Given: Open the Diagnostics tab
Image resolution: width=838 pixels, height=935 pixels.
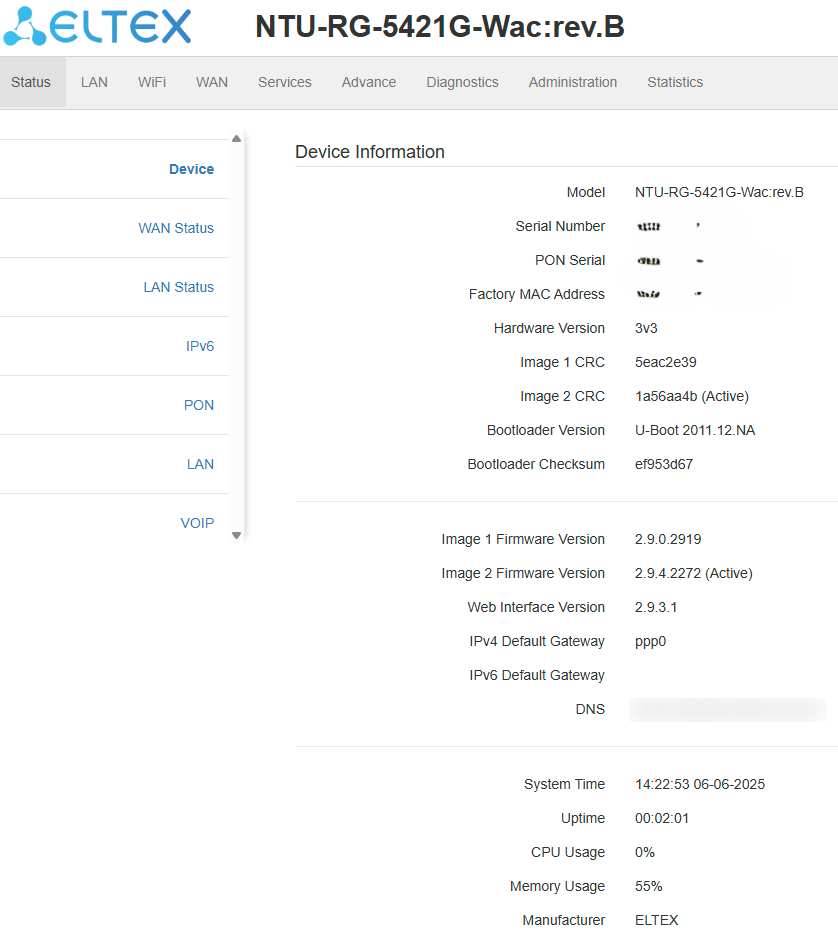Looking at the screenshot, I should coord(462,82).
